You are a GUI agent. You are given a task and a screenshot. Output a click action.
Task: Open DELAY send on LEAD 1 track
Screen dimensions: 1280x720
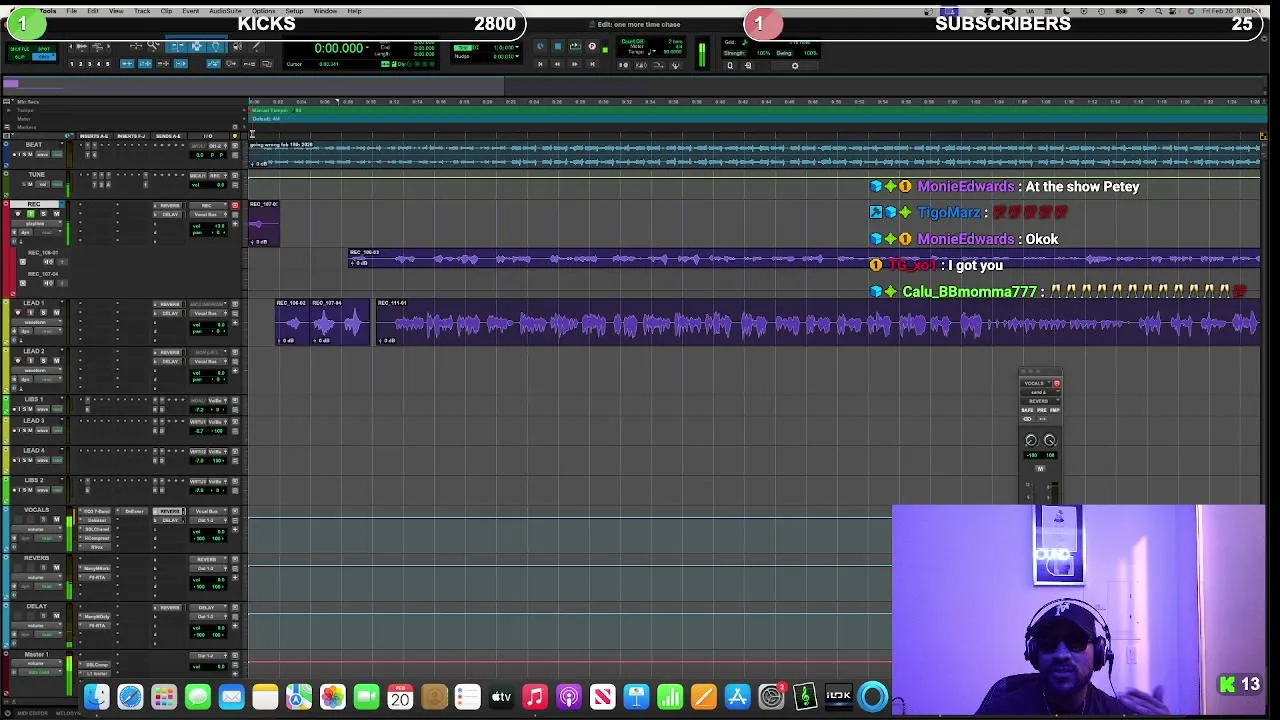tap(170, 314)
